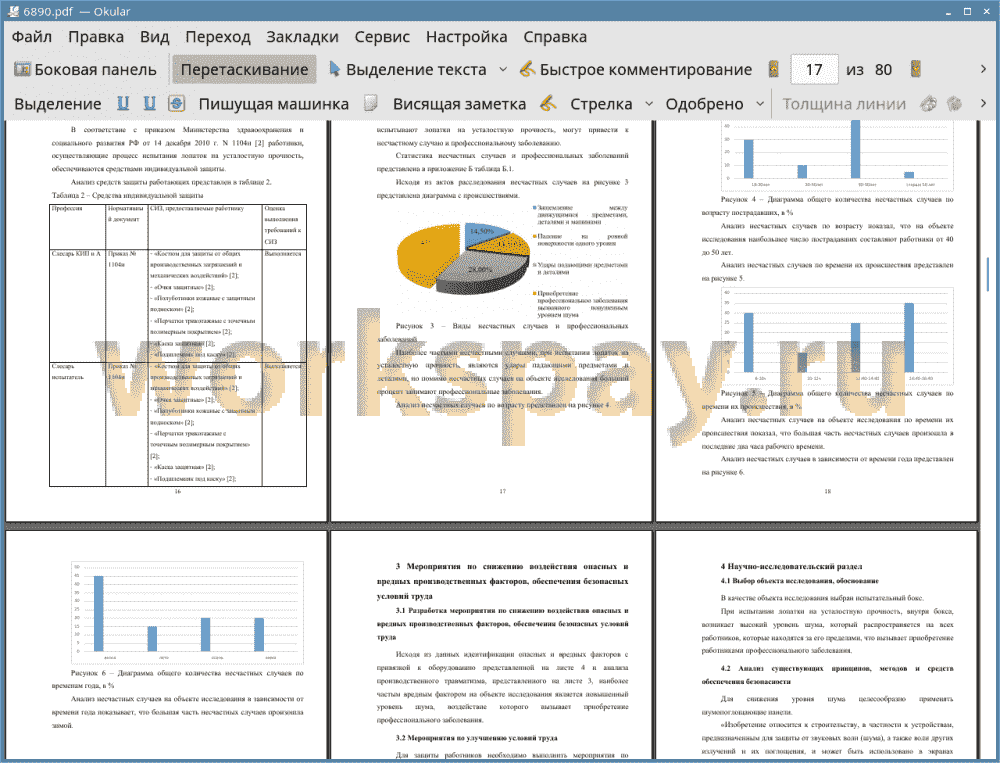Click the Okular icon in the title bar
This screenshot has width=1000, height=763.
pyautogui.click(x=13, y=11)
